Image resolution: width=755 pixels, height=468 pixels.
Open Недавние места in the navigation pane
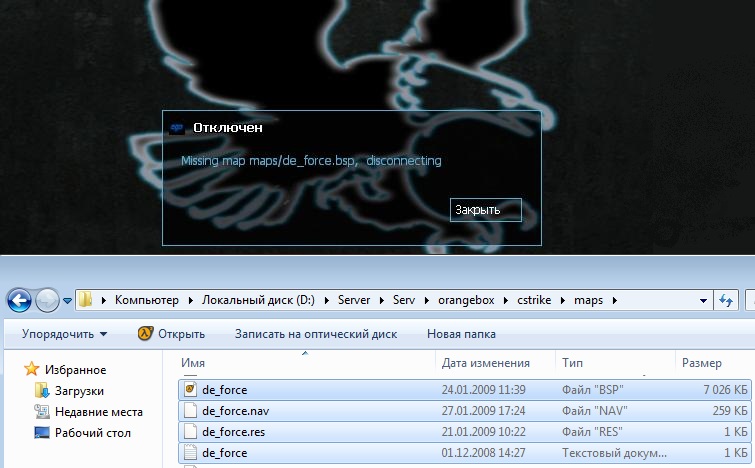pyautogui.click(x=99, y=412)
